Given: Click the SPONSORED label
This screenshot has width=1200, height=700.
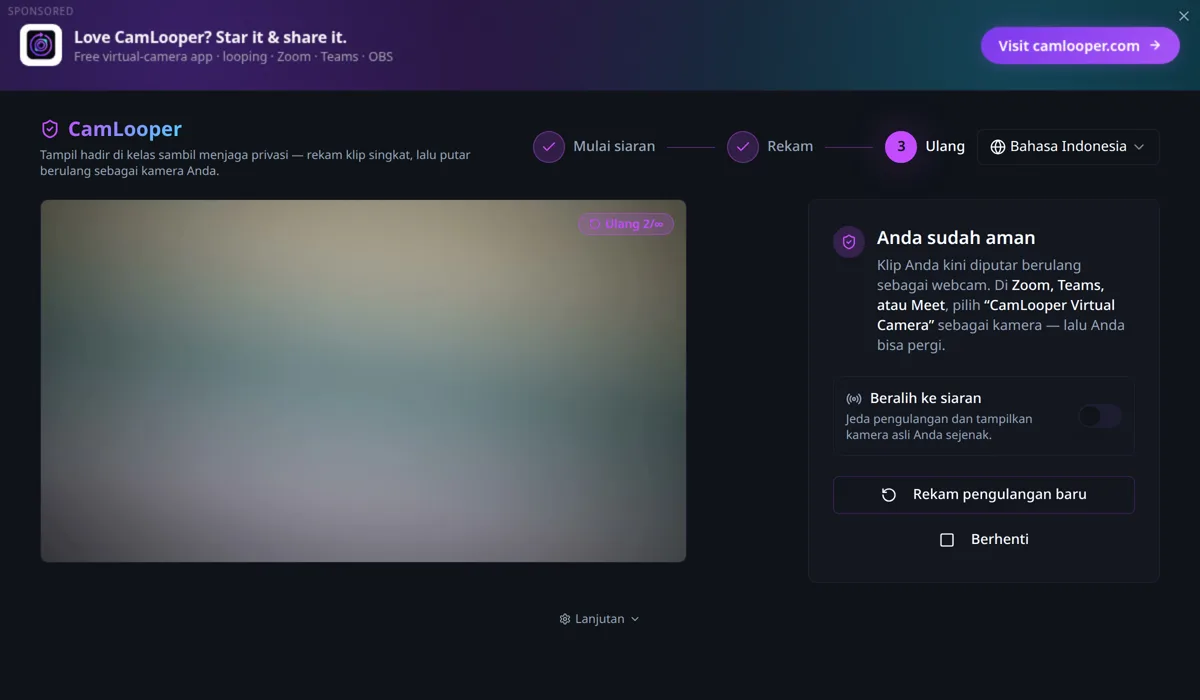Looking at the screenshot, I should tap(41, 11).
